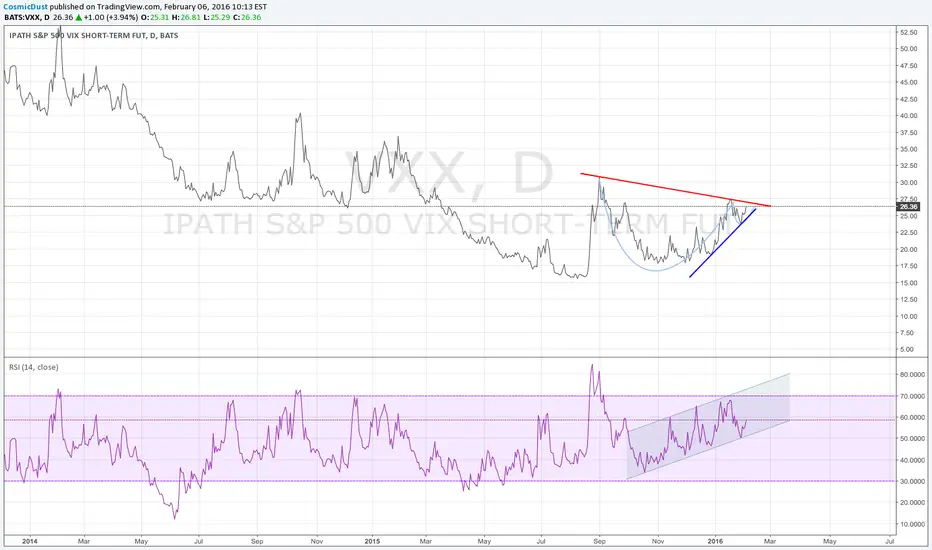Viewport: 932px width, 550px height.
Task: Click the 30.00 price axis label
Action: [908, 183]
